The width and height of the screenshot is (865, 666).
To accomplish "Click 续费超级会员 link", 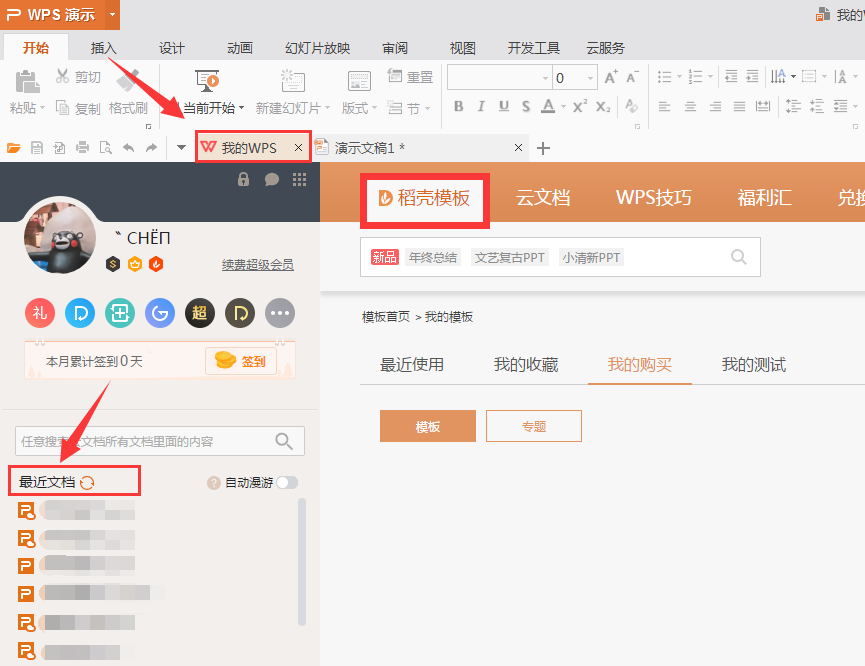I will click(258, 265).
